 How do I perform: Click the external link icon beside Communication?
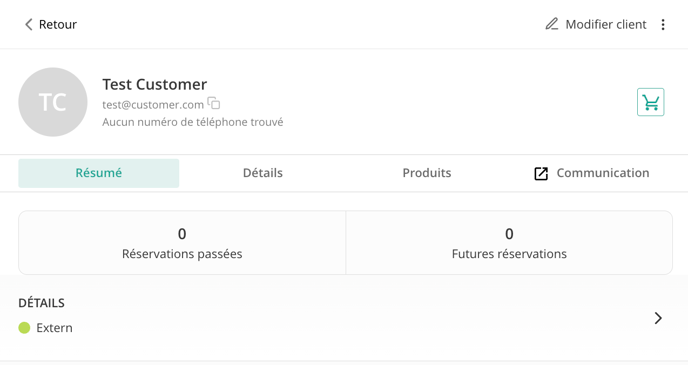point(541,173)
